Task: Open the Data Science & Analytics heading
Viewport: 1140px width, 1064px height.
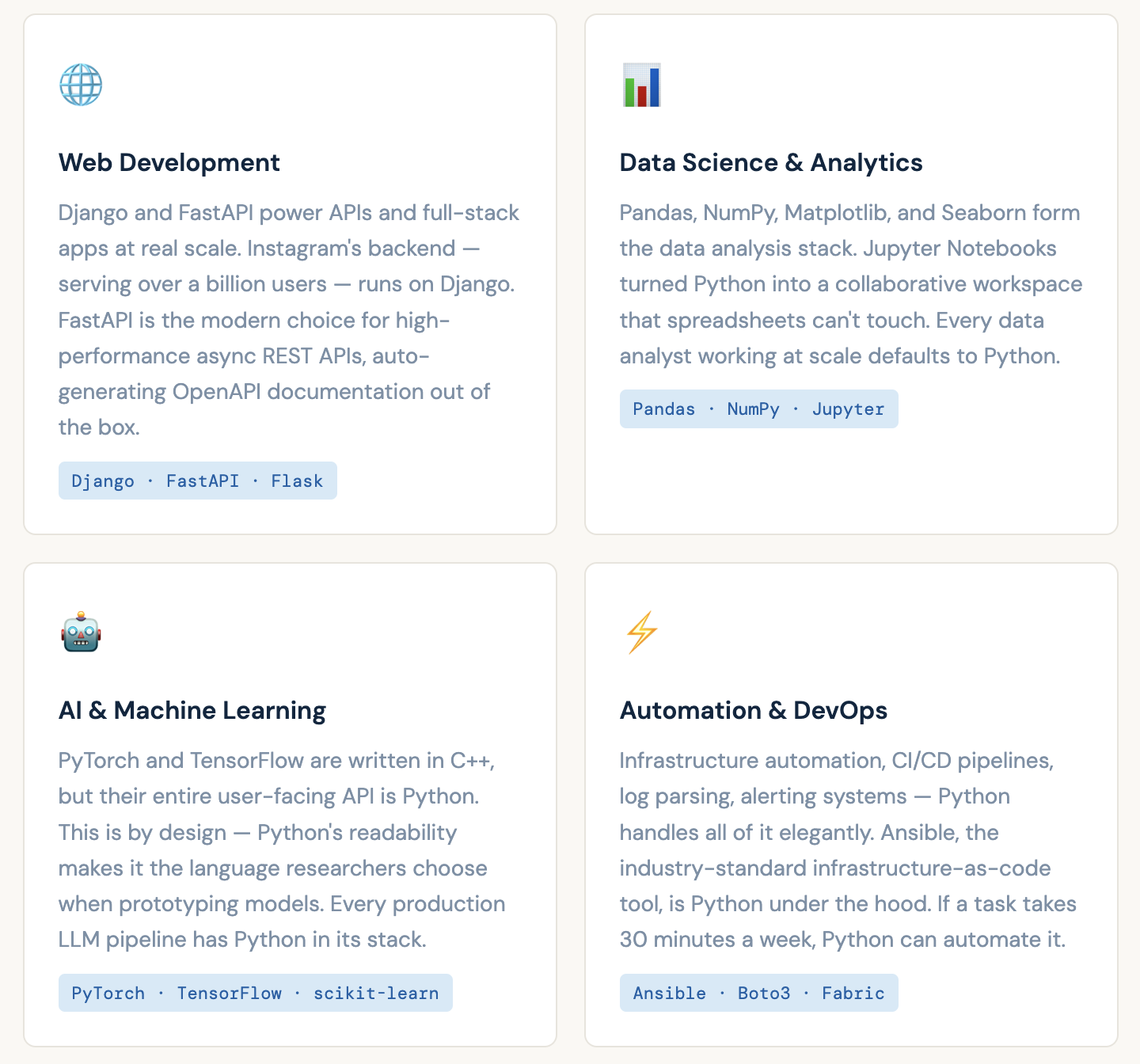Action: (x=770, y=162)
